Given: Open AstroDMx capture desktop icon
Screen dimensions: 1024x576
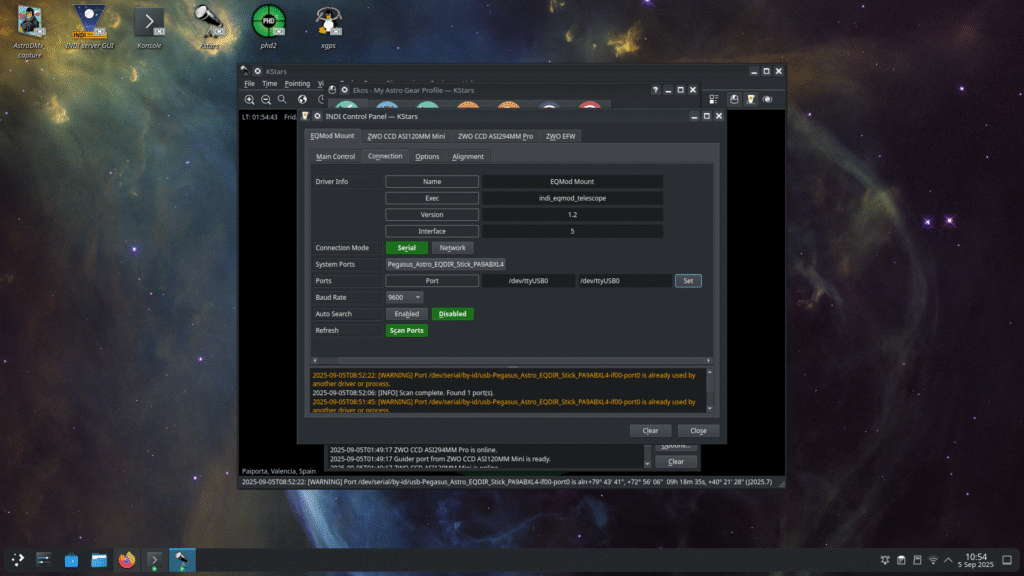Looking at the screenshot, I should point(29,31).
